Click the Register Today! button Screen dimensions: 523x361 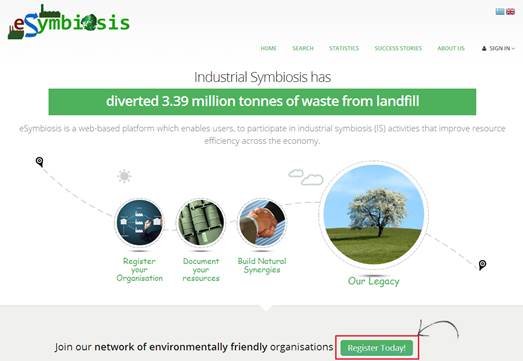click(x=377, y=348)
